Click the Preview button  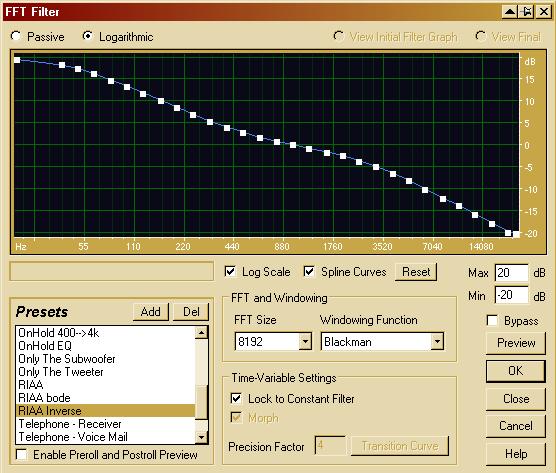tap(516, 343)
